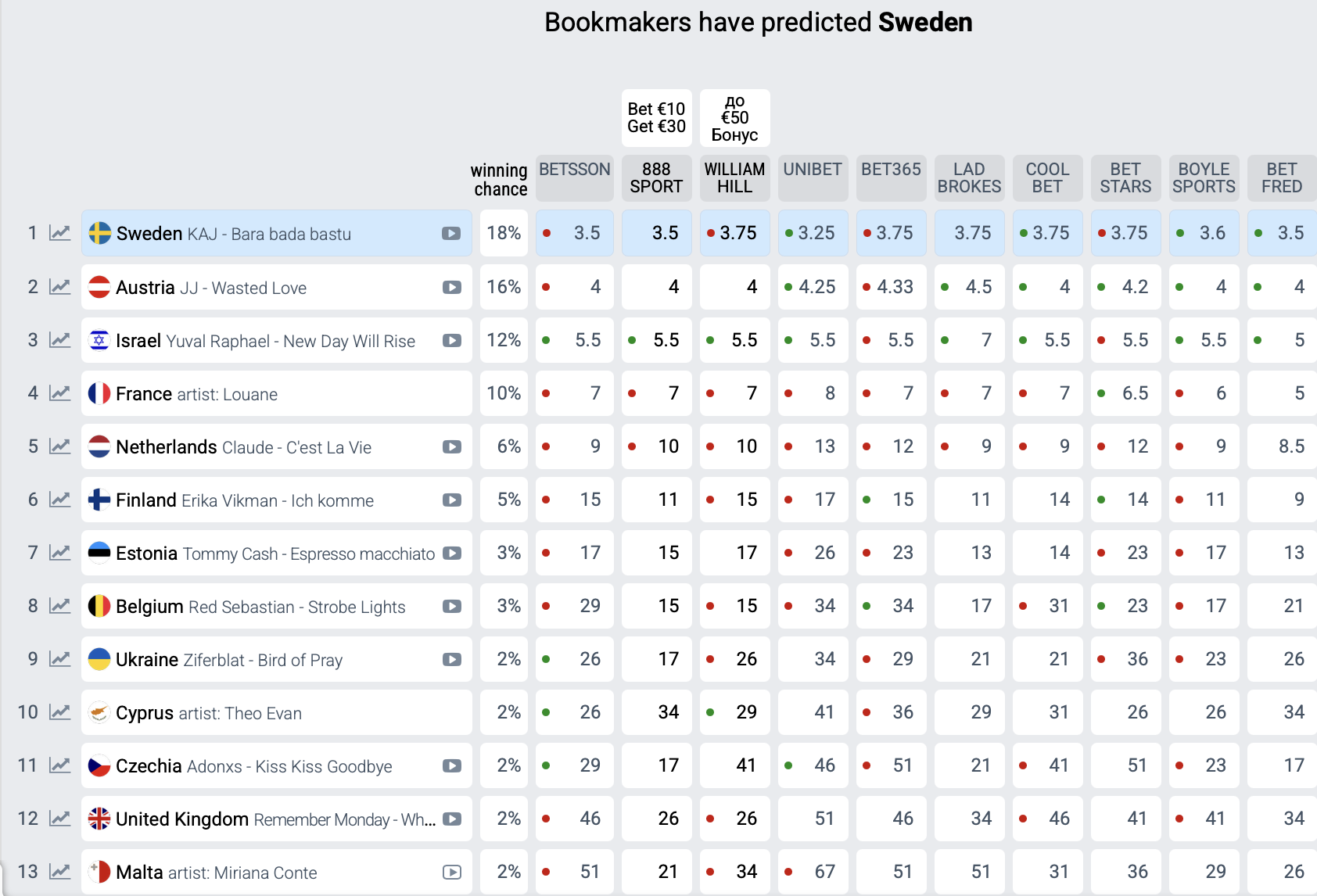Select the Bet365 column header
Image resolution: width=1317 pixels, height=896 pixels.
tap(891, 170)
